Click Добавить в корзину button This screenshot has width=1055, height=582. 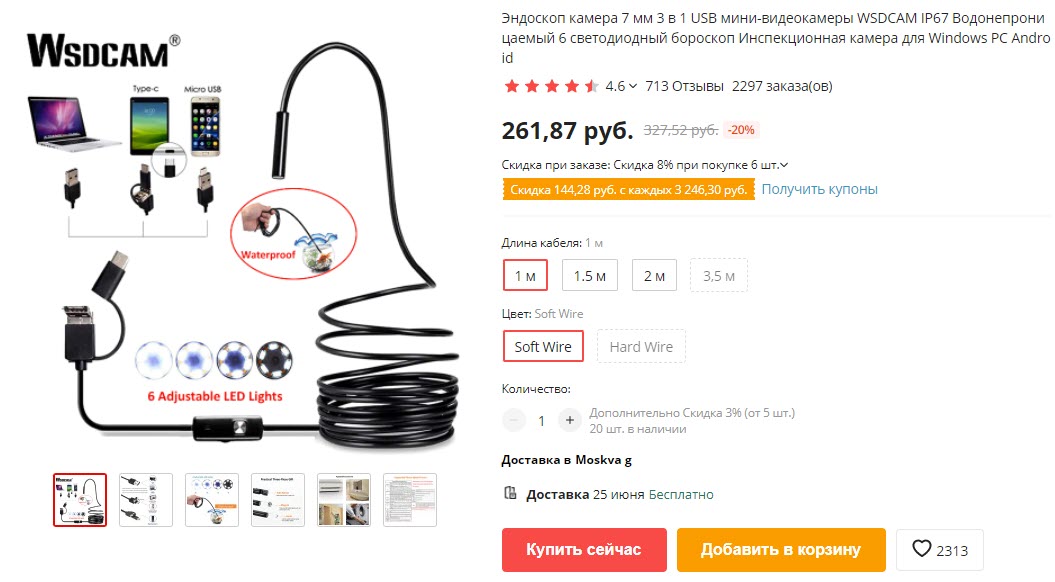pyautogui.click(x=780, y=550)
